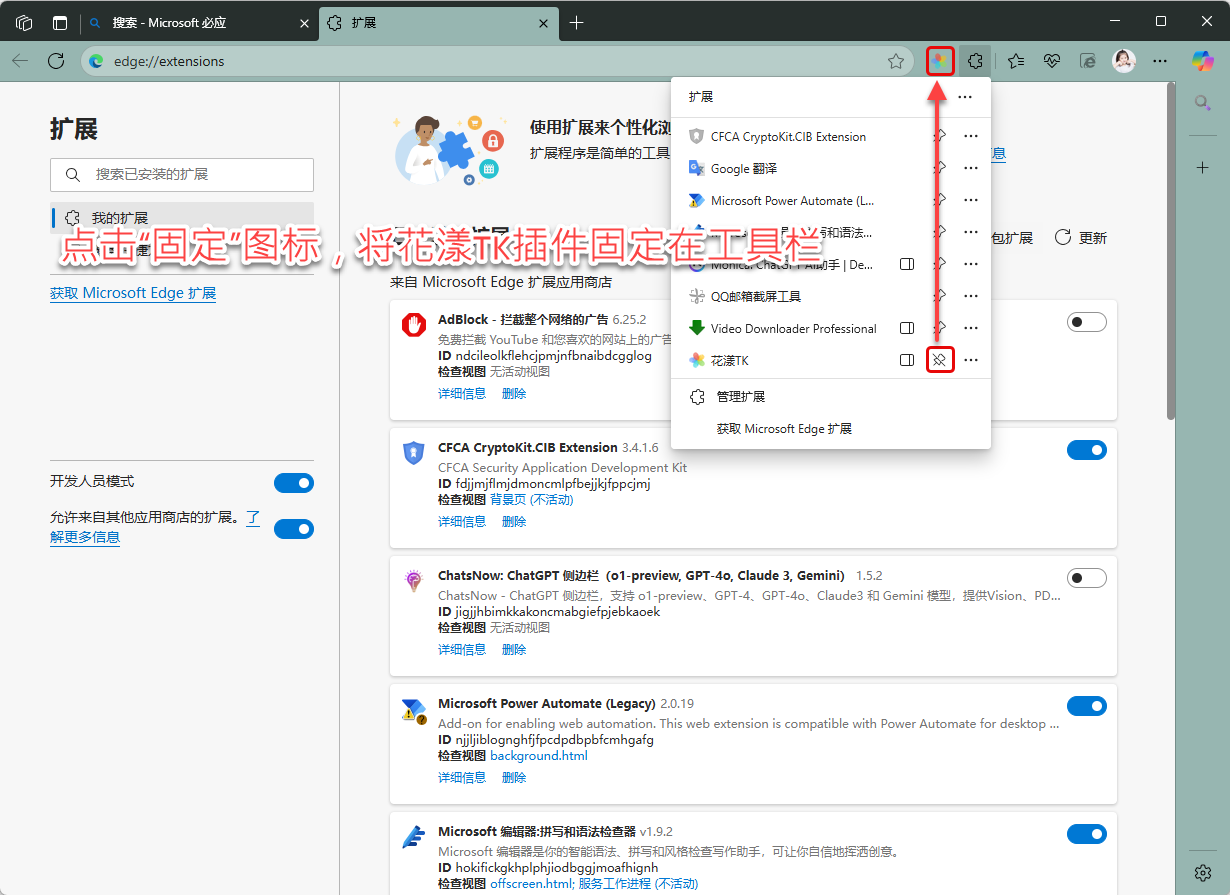Open the Favorites toolbar icon

pyautogui.click(x=1016, y=61)
